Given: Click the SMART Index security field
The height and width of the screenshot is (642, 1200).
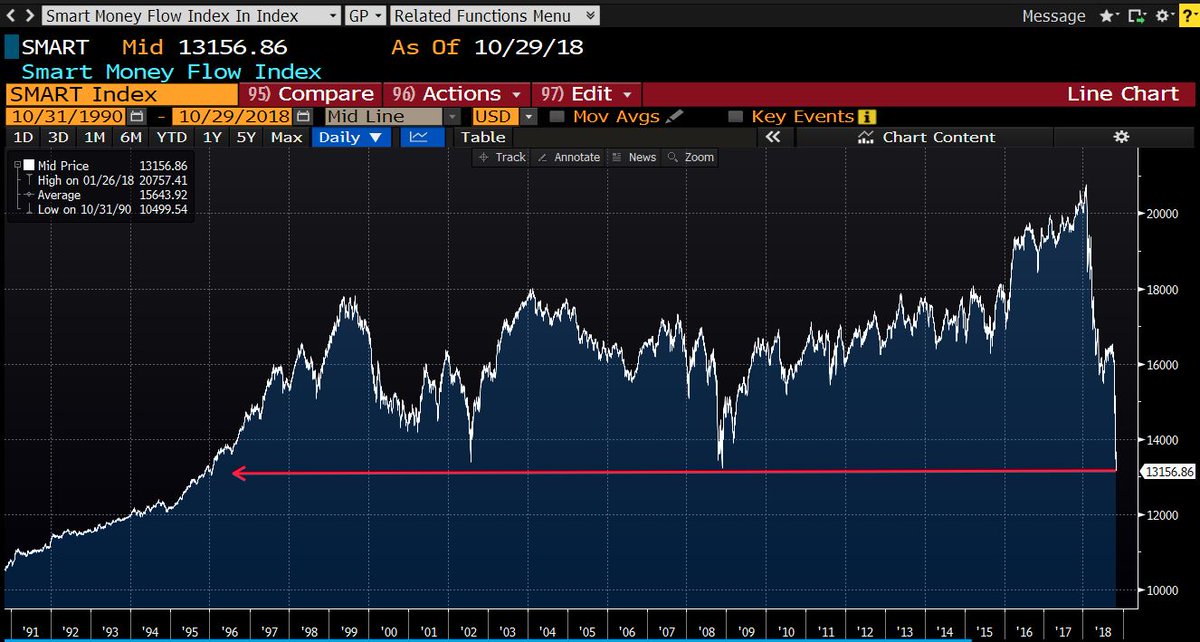Looking at the screenshot, I should point(120,94).
